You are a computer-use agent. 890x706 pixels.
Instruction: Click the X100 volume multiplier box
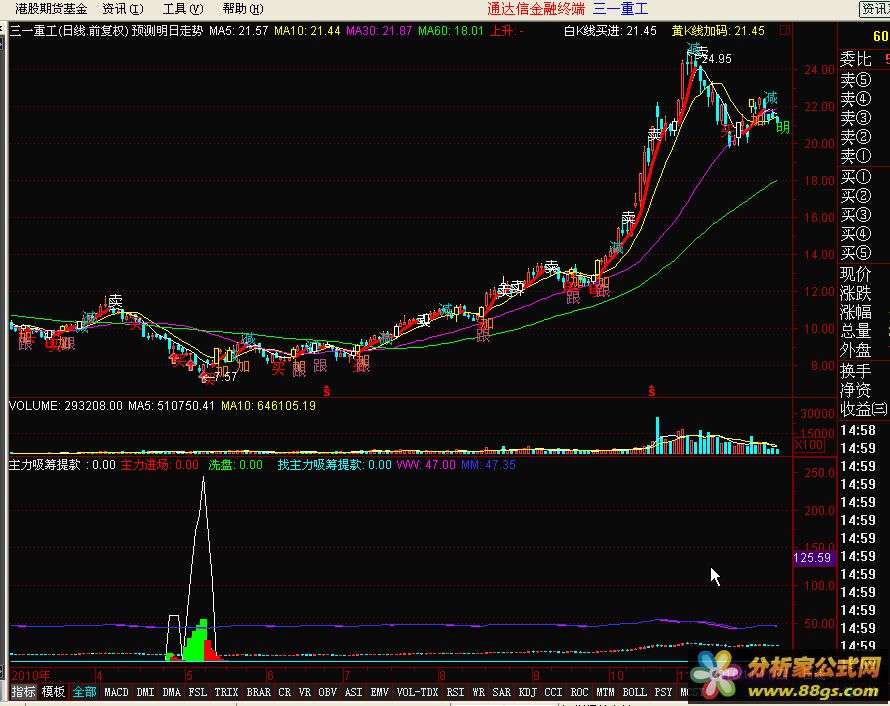tap(809, 445)
